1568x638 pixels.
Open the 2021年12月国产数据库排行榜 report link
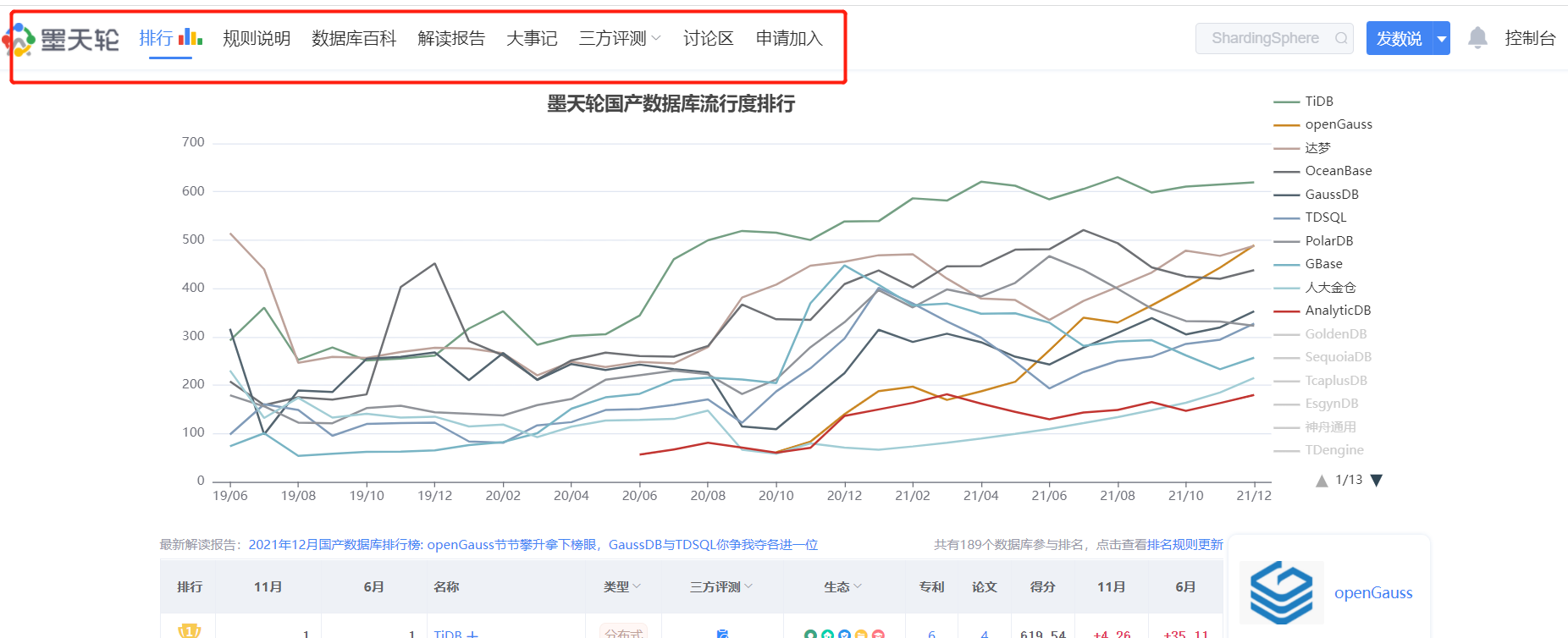point(533,545)
